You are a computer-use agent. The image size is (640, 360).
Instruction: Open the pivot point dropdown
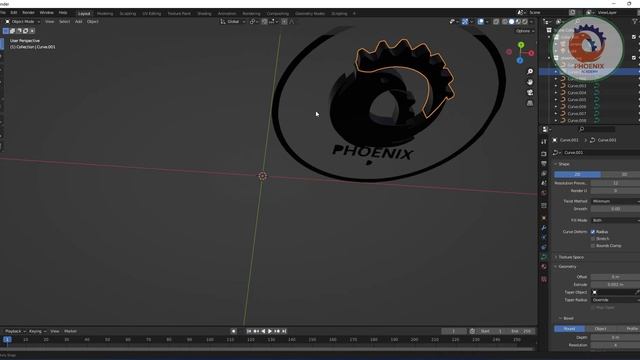[x=254, y=22]
